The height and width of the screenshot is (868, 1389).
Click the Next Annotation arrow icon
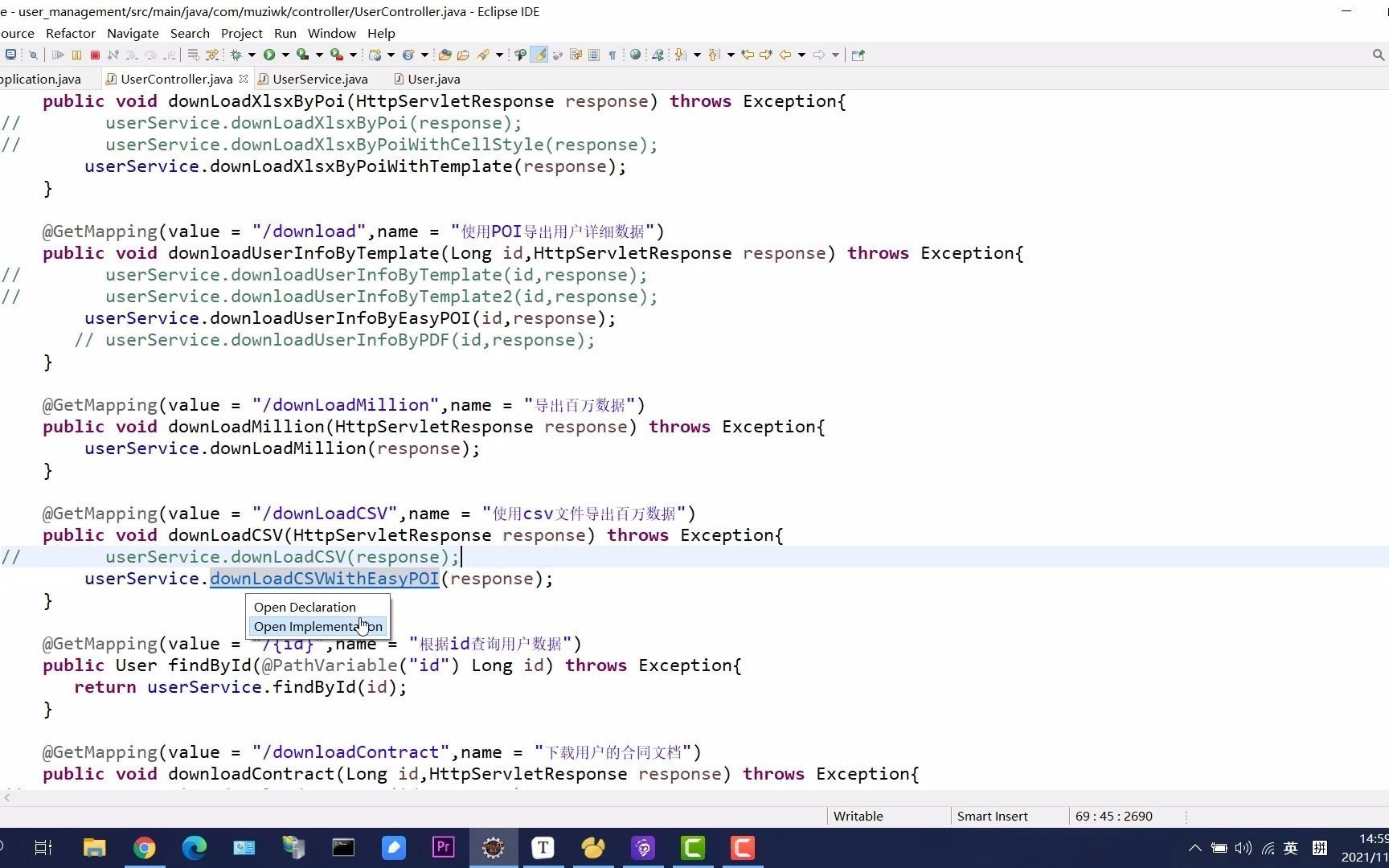(681, 55)
